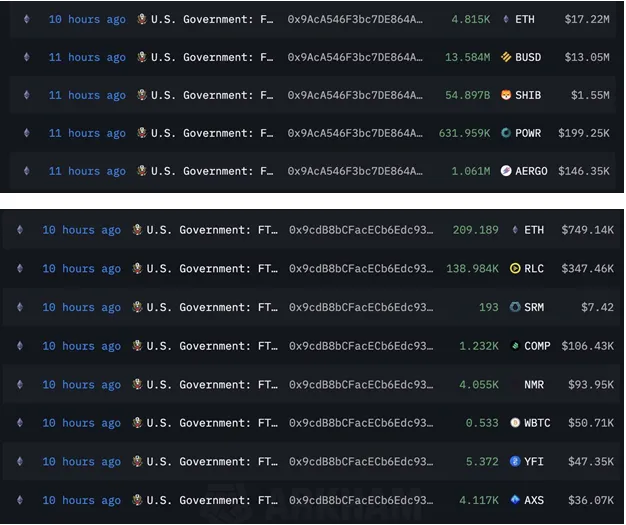This screenshot has width=626, height=525.
Task: Click the SHIB token icon
Action: tap(506, 95)
